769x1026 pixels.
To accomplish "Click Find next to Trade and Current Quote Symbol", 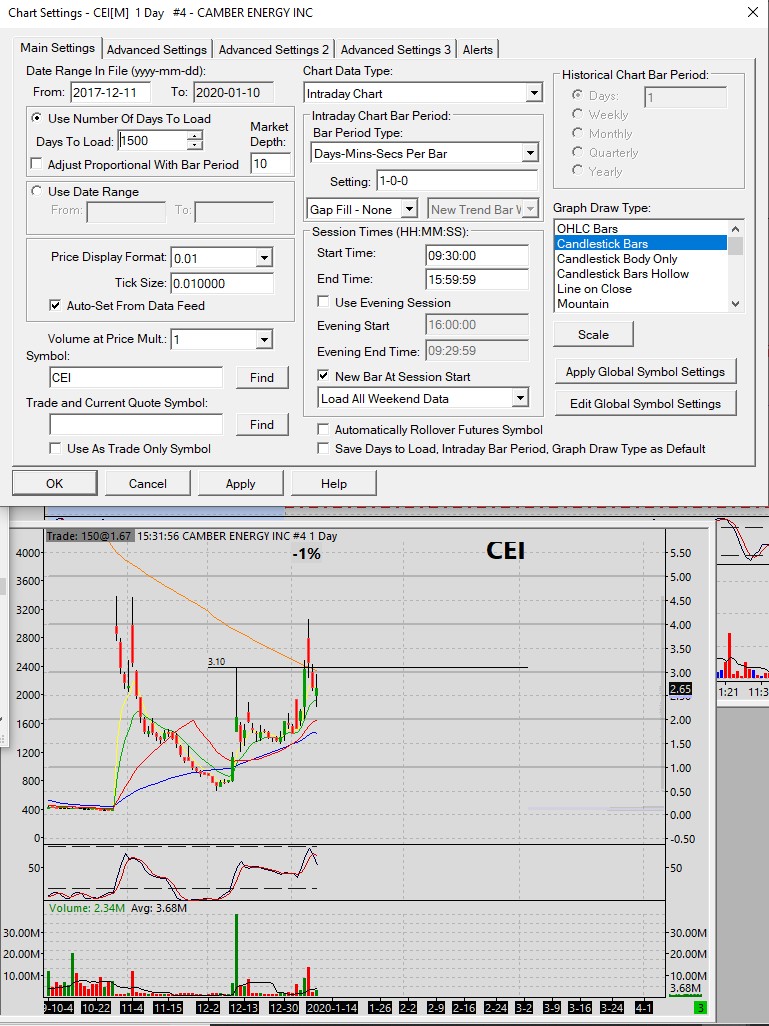I will click(262, 425).
